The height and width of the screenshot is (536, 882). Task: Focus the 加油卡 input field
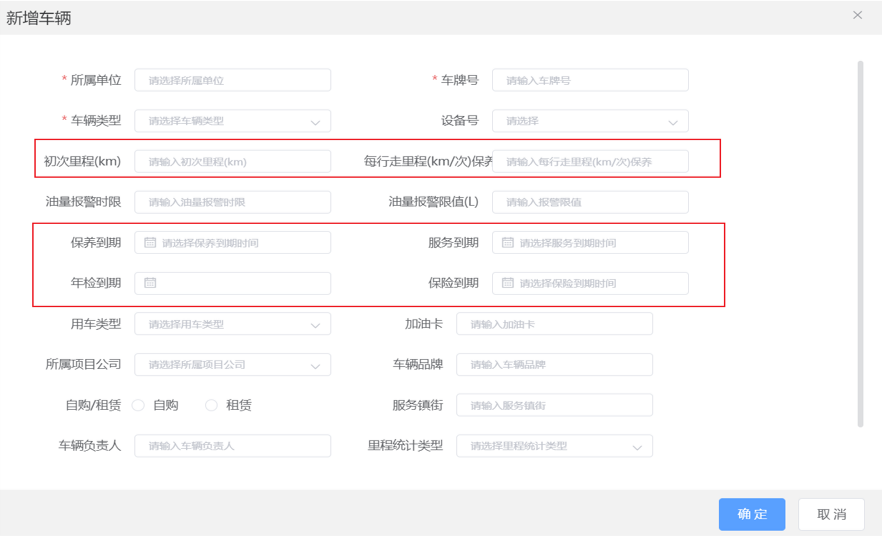554,324
